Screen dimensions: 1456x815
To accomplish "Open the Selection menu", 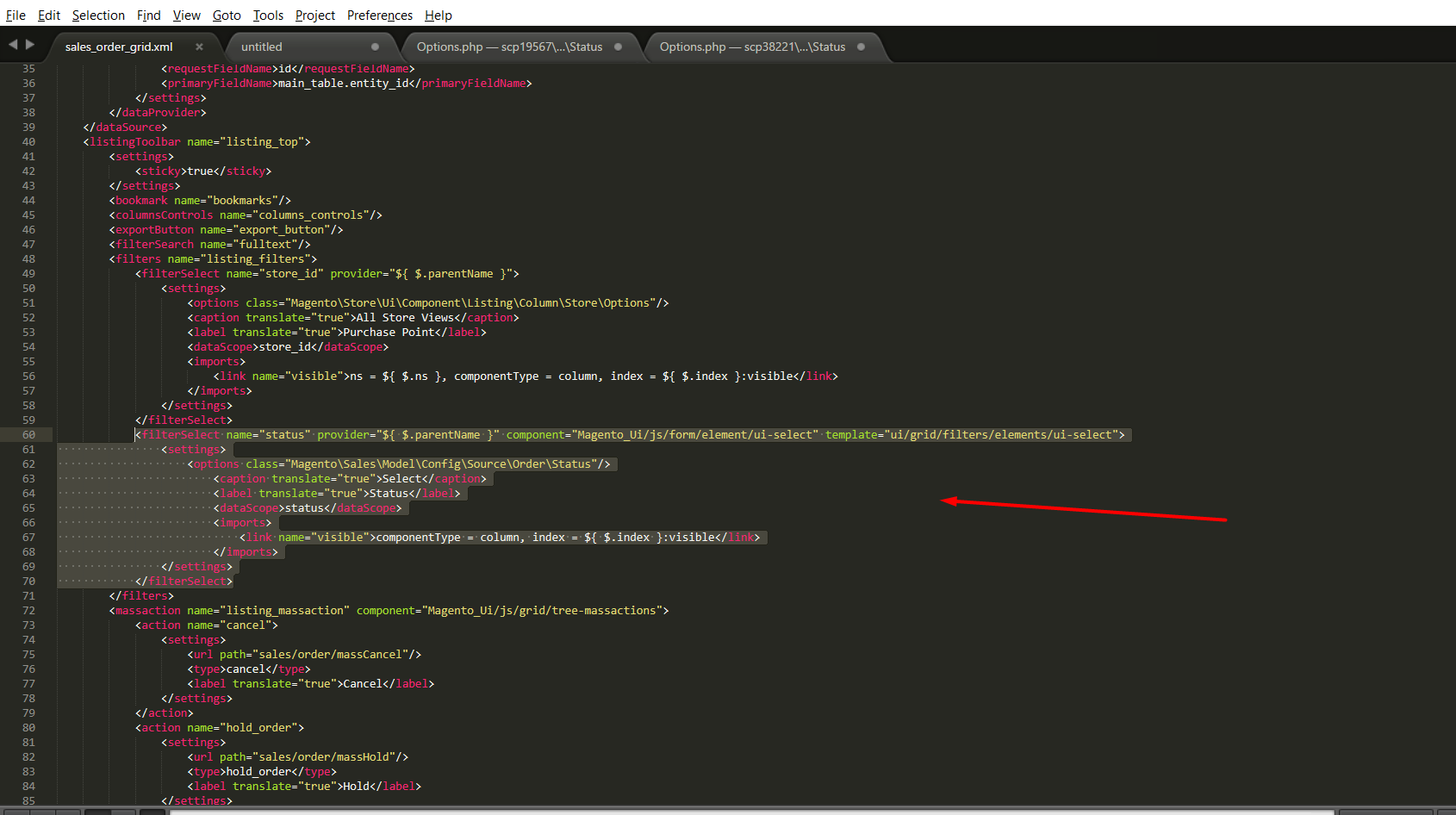I will 97,15.
